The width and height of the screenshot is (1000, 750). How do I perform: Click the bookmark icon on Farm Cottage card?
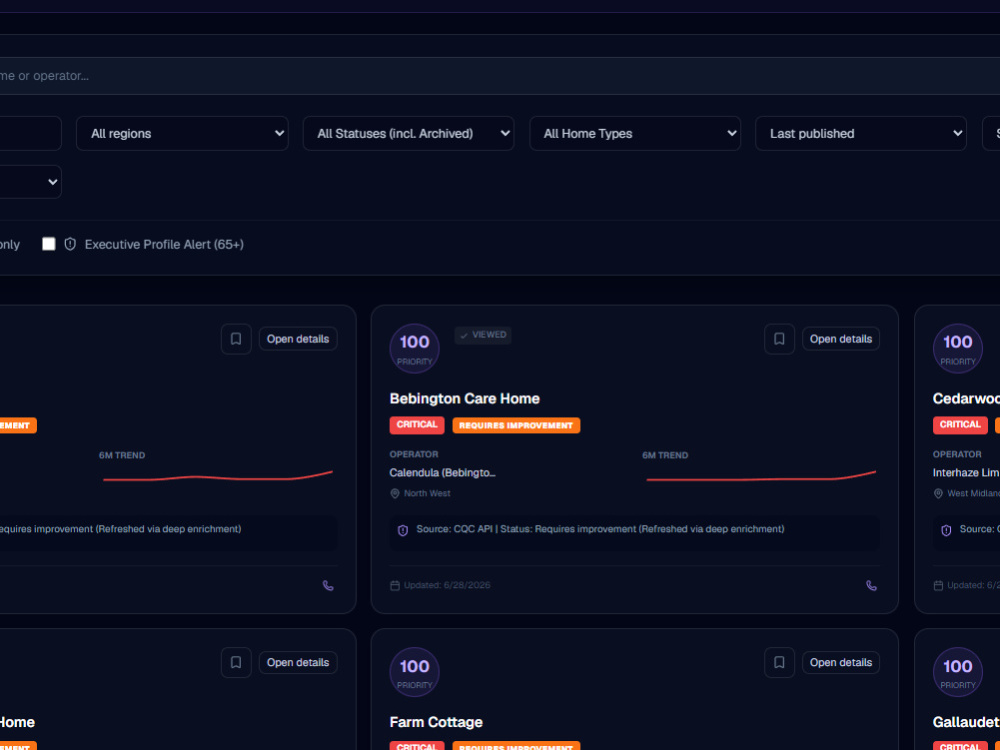(x=779, y=662)
